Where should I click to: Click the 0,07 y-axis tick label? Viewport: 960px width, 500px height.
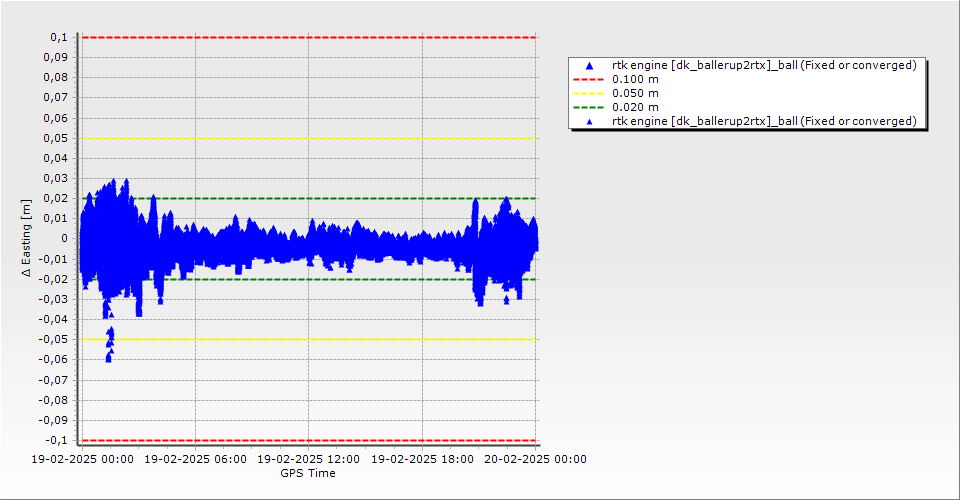[56, 98]
